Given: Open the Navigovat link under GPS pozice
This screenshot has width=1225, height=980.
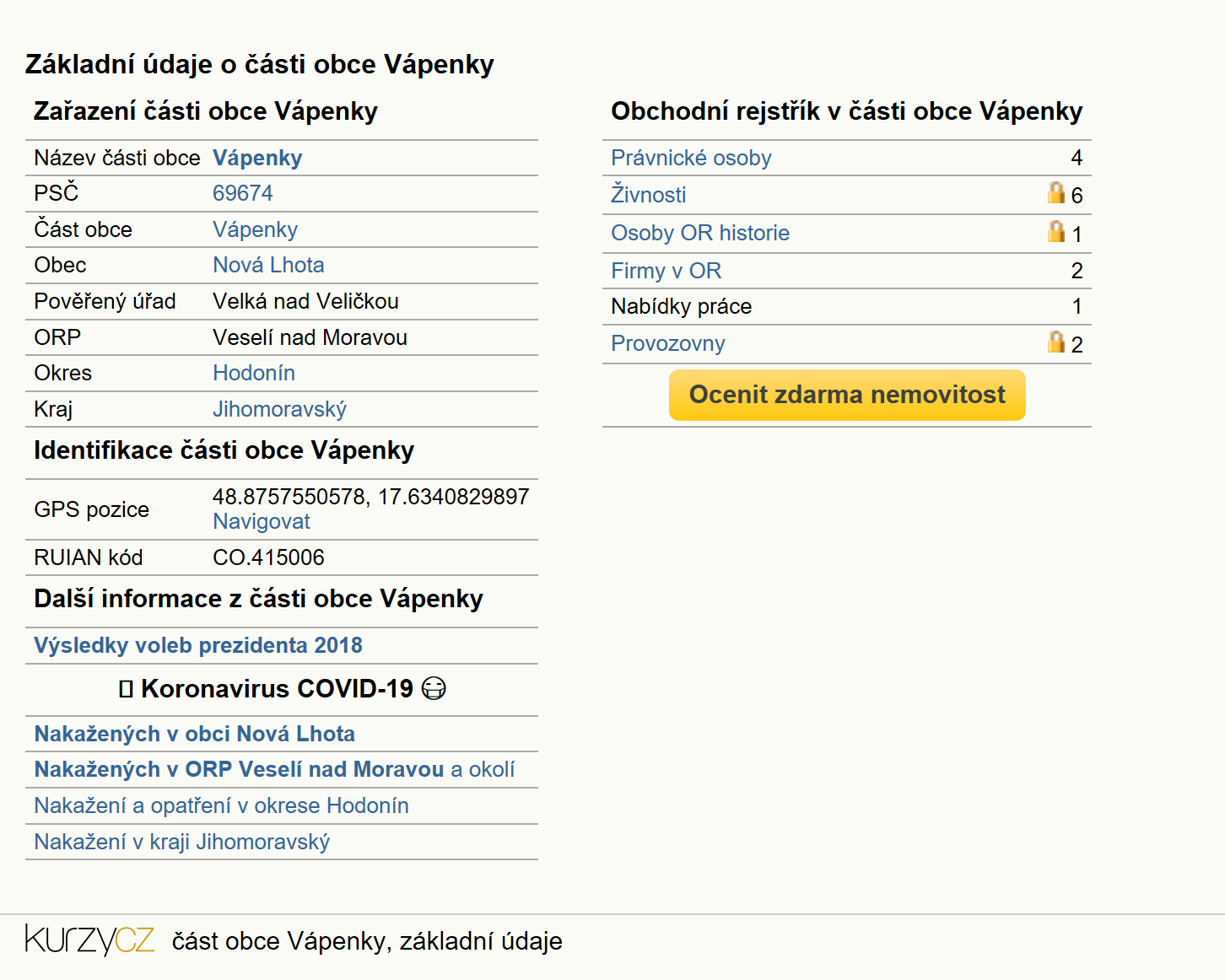Looking at the screenshot, I should pos(262,521).
